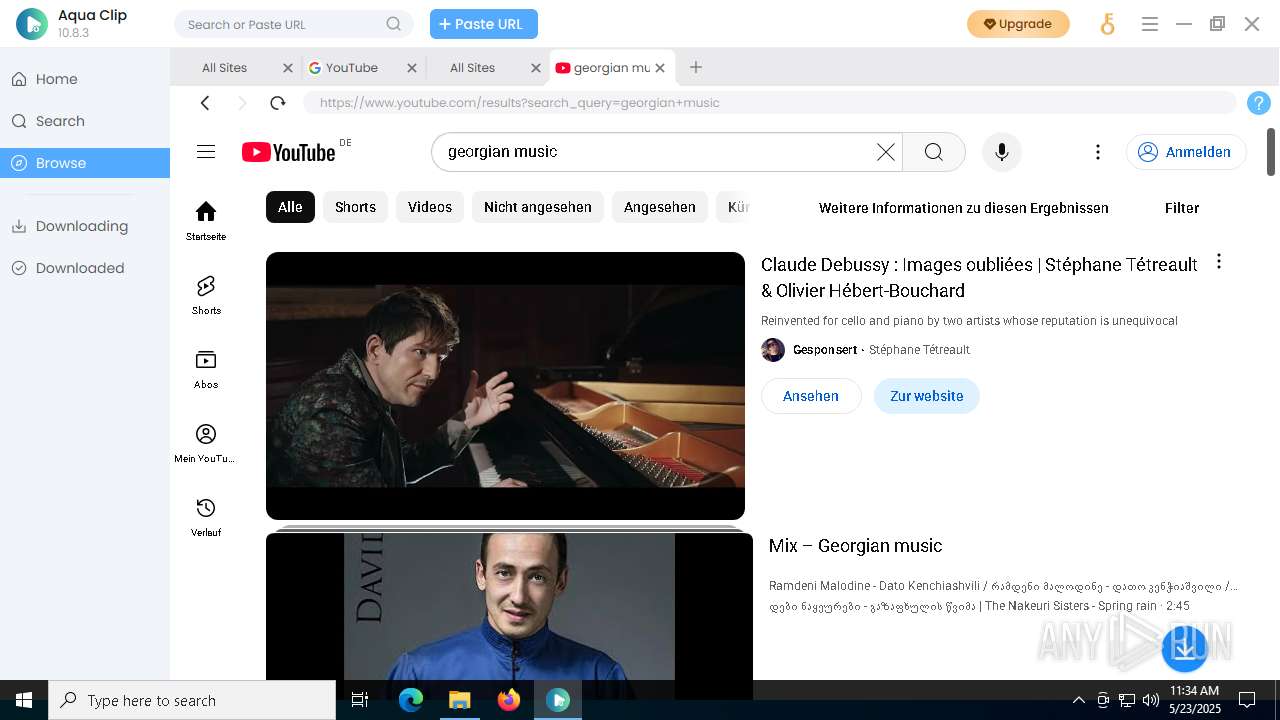The width and height of the screenshot is (1280, 720).
Task: Open the Downloading list
Action: pos(85,226)
